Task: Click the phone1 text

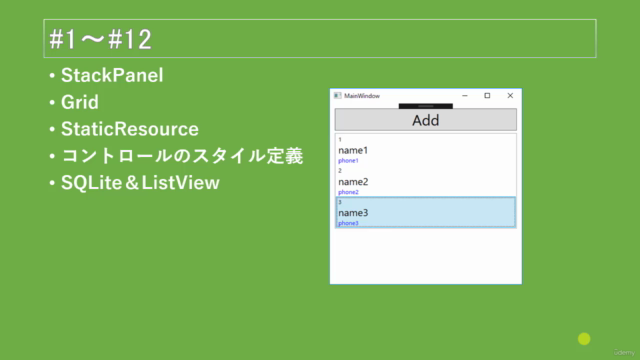Action: click(x=348, y=161)
